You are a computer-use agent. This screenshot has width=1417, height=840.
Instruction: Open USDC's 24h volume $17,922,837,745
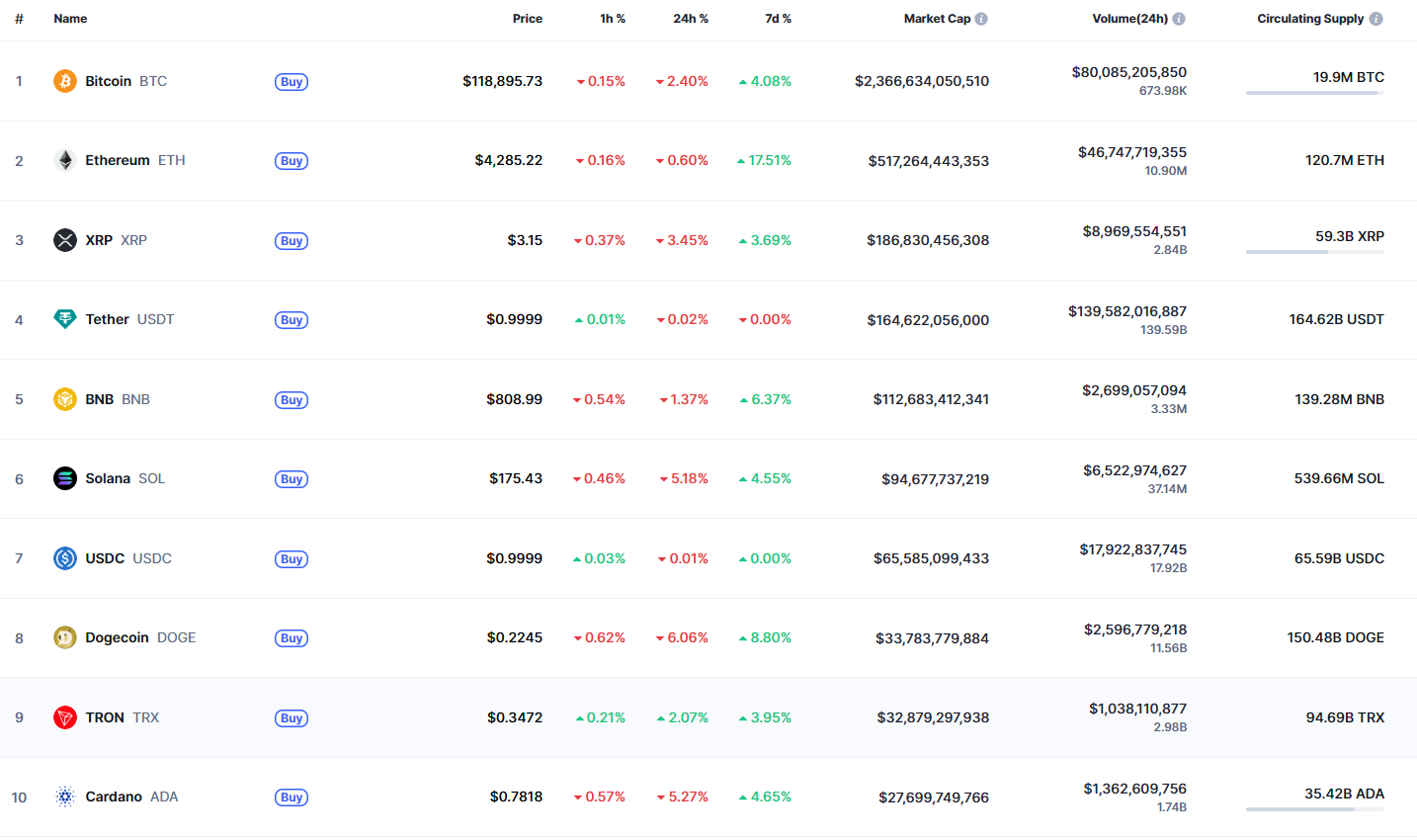(x=1133, y=549)
